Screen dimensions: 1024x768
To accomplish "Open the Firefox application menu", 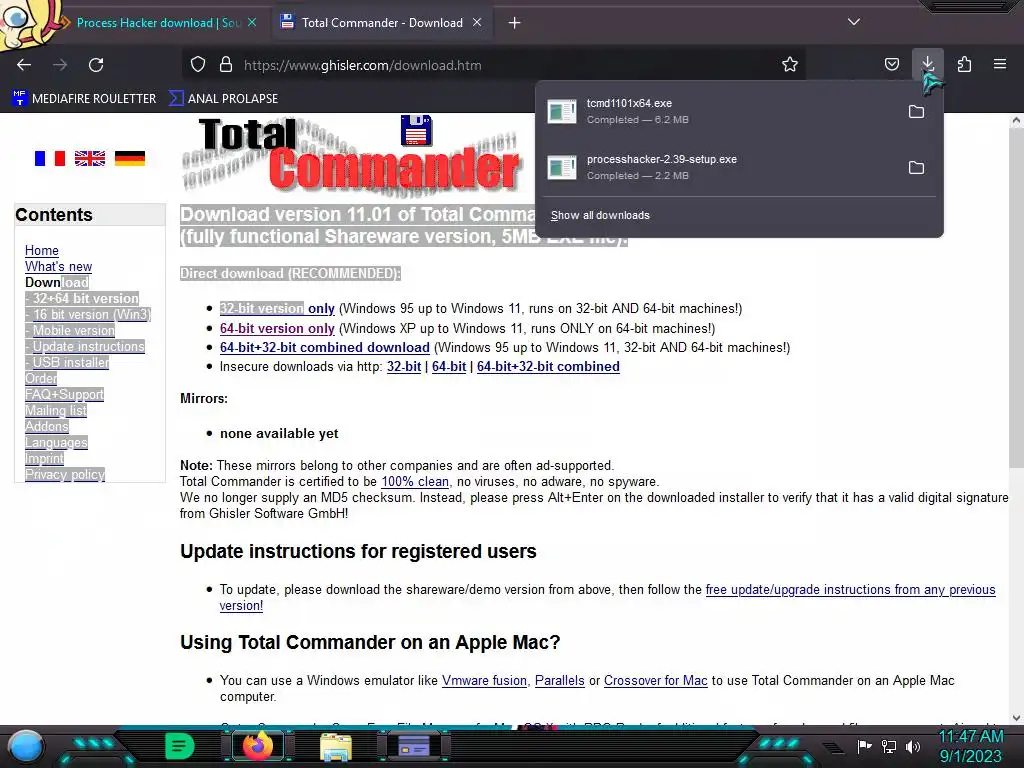I will [1000, 65].
